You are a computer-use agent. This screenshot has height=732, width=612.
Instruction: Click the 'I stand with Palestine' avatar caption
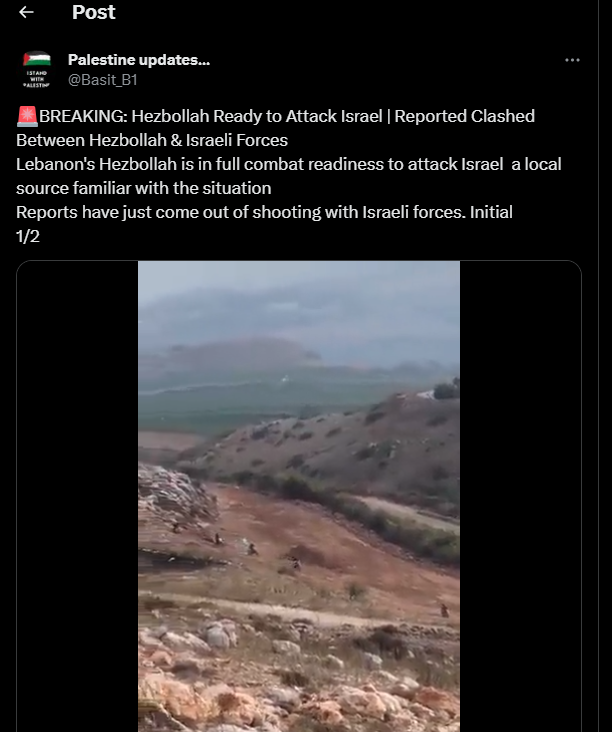click(x=36, y=79)
